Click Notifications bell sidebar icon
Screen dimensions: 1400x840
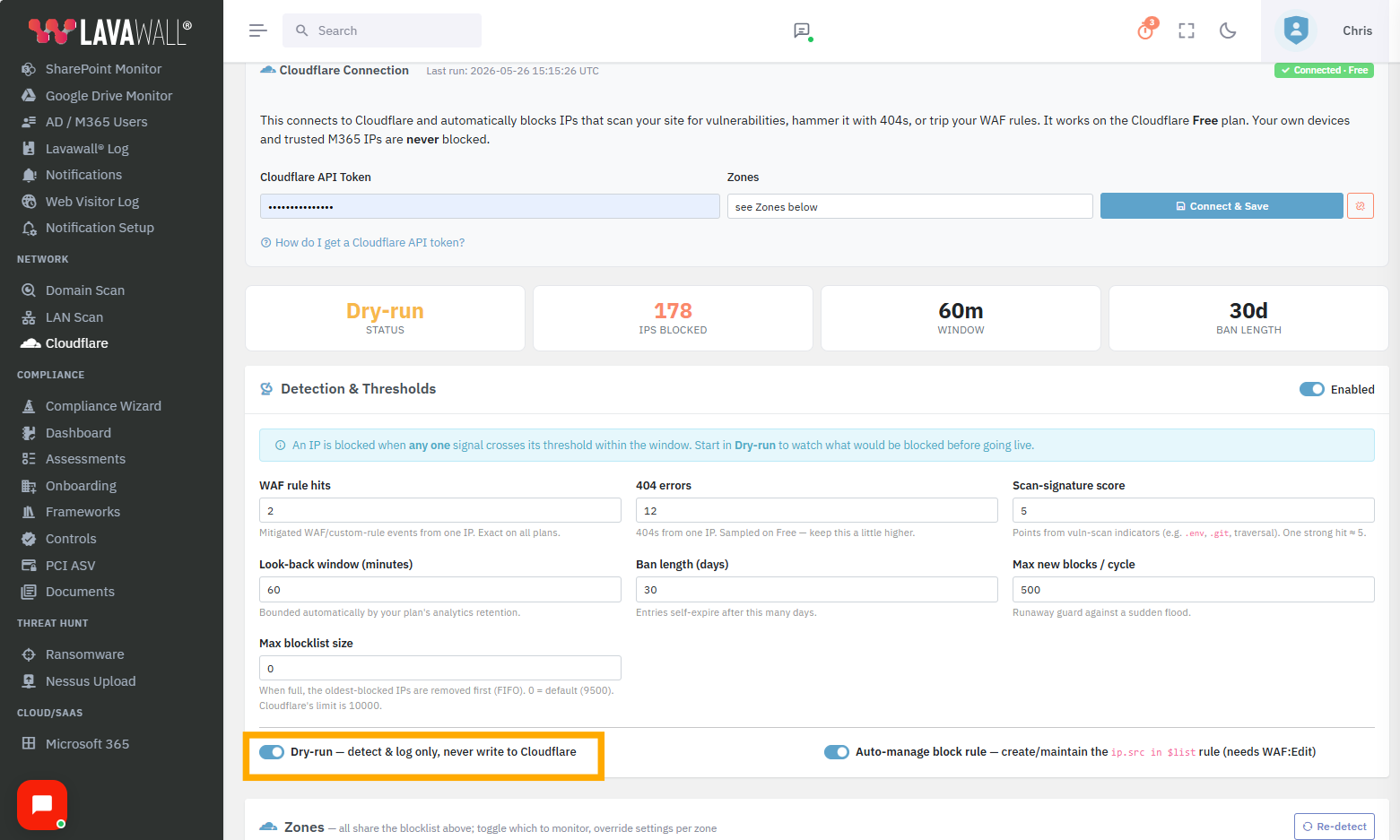[x=29, y=175]
